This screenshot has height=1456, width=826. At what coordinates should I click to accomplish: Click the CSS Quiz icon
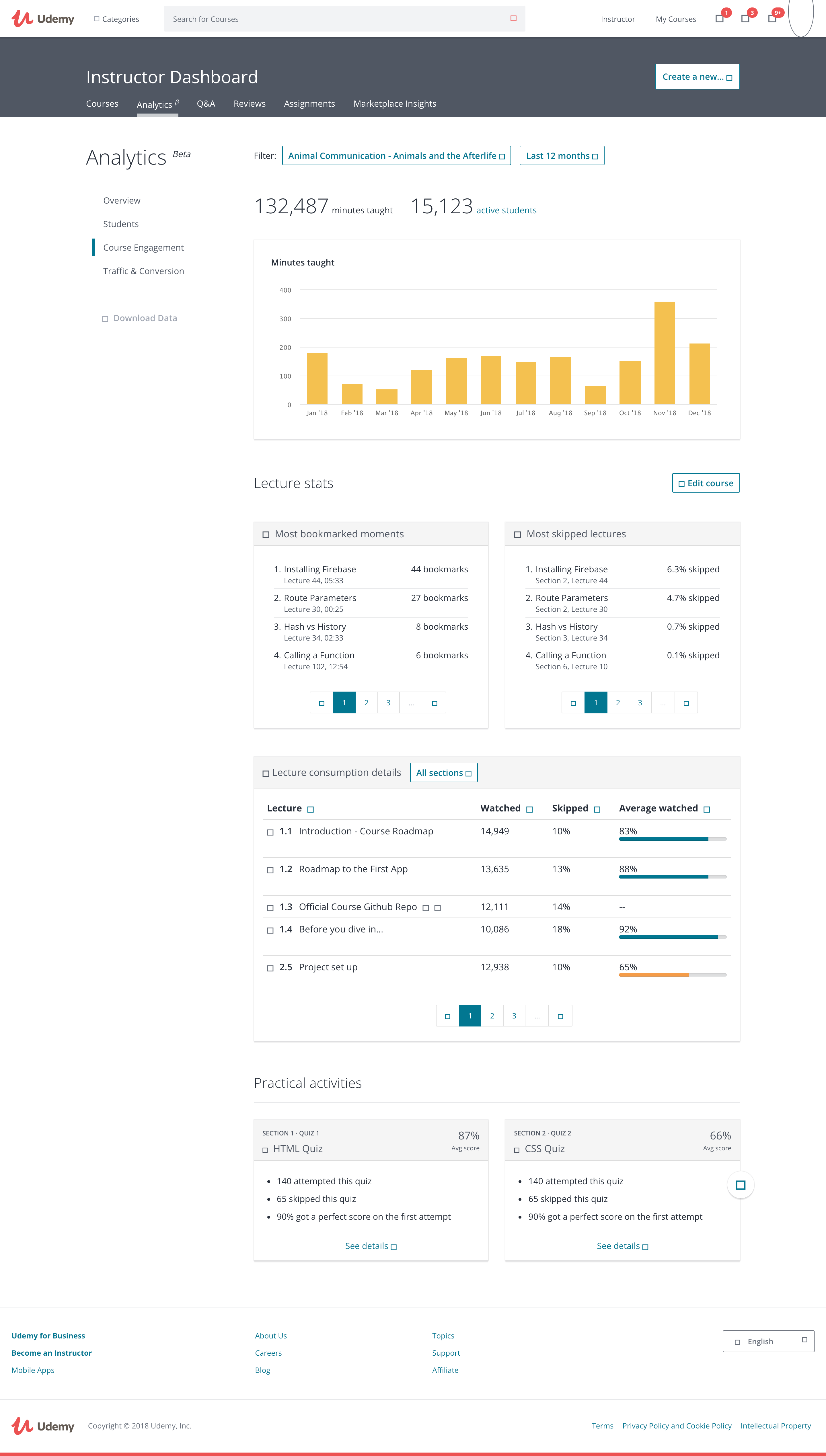(x=517, y=1150)
